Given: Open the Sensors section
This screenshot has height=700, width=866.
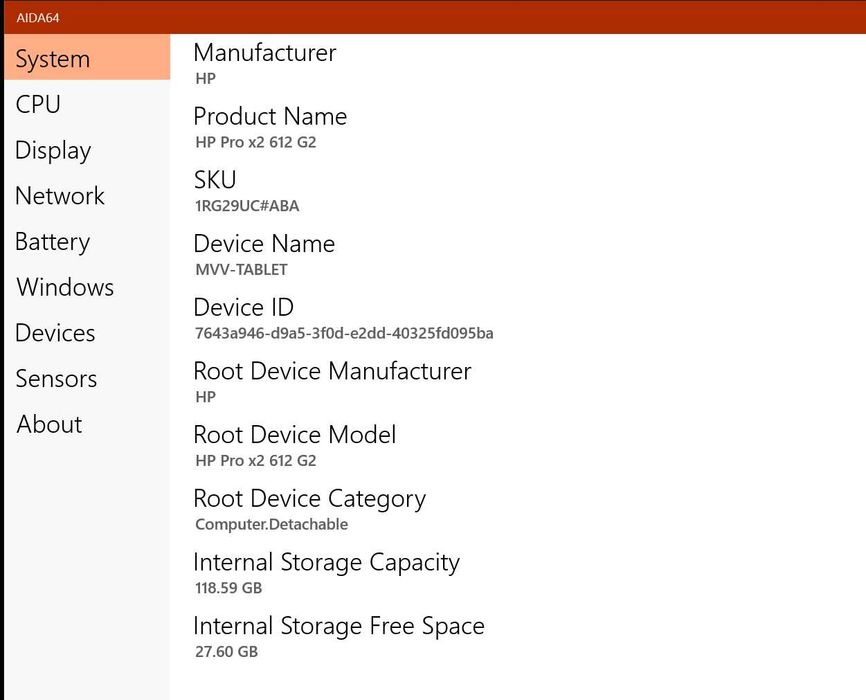Looking at the screenshot, I should coord(87,378).
